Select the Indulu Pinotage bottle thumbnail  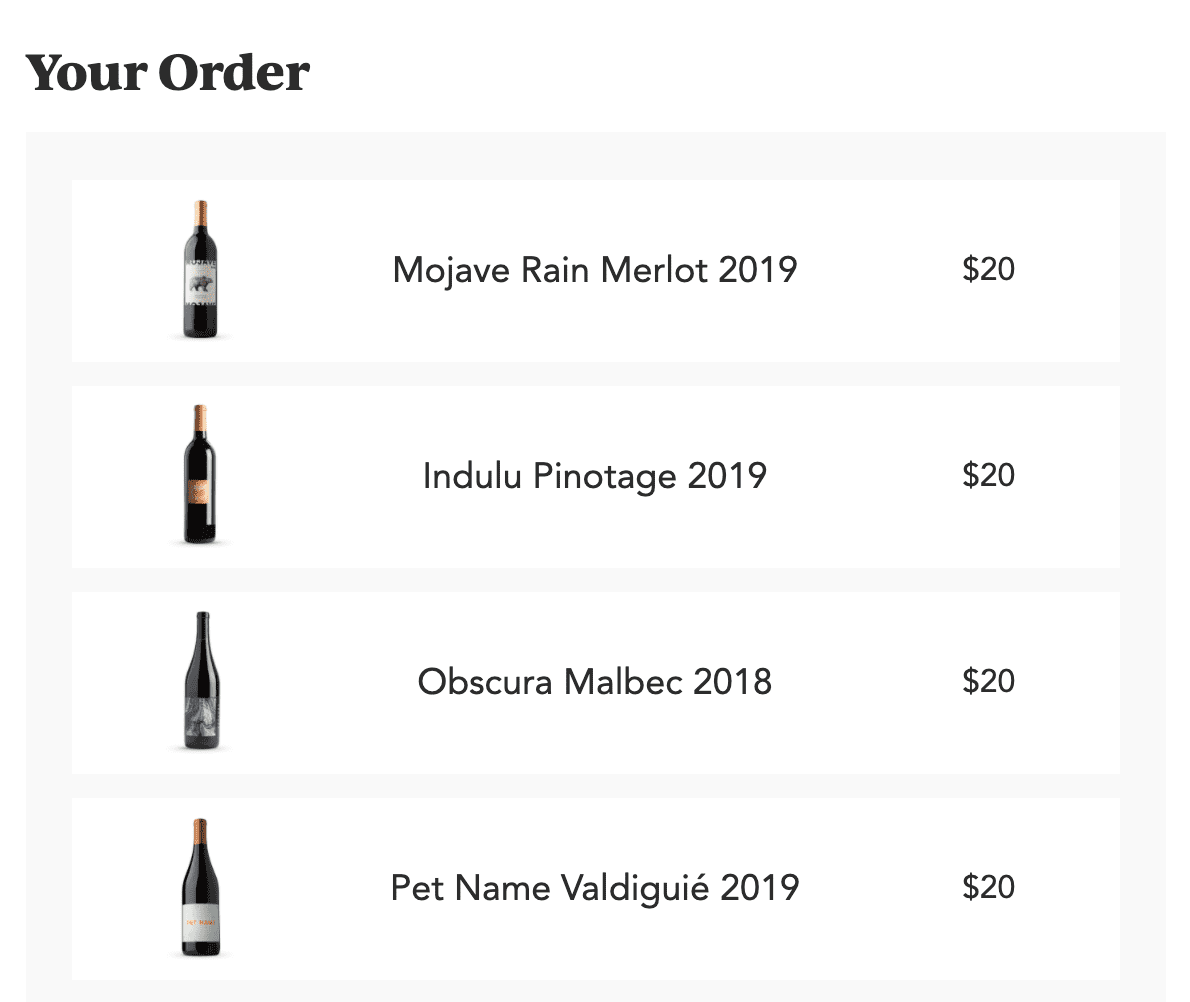200,474
